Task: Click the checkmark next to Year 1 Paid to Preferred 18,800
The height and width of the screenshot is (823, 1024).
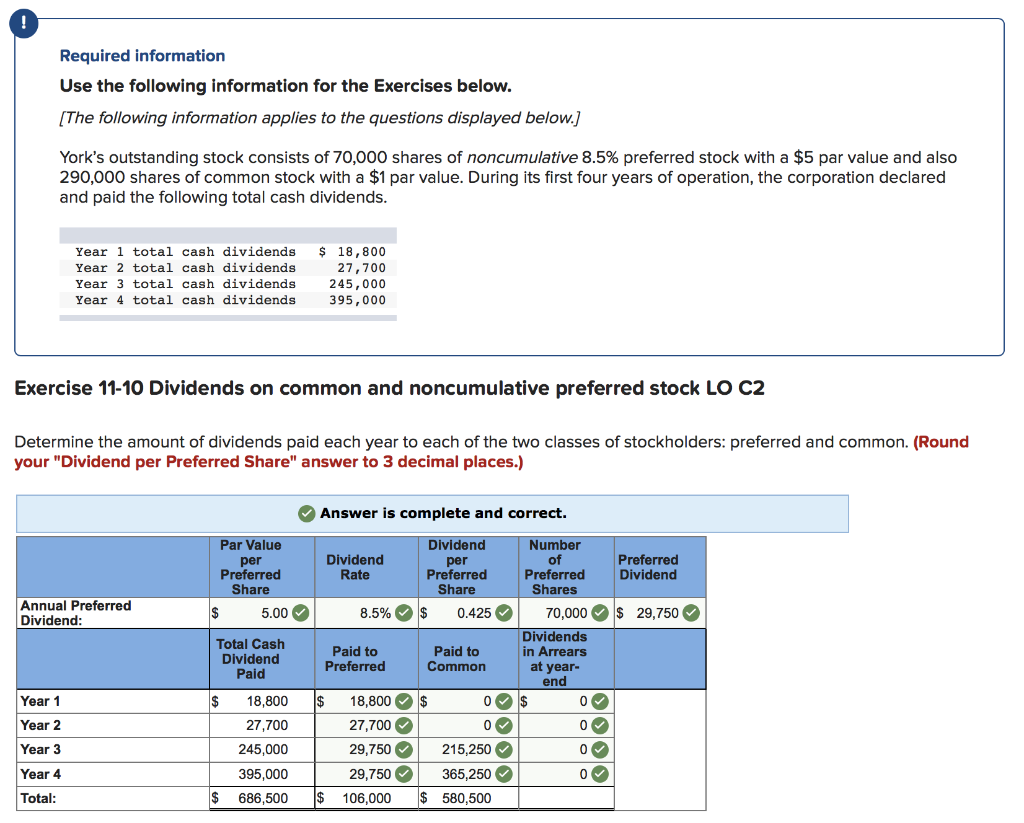Action: (404, 702)
